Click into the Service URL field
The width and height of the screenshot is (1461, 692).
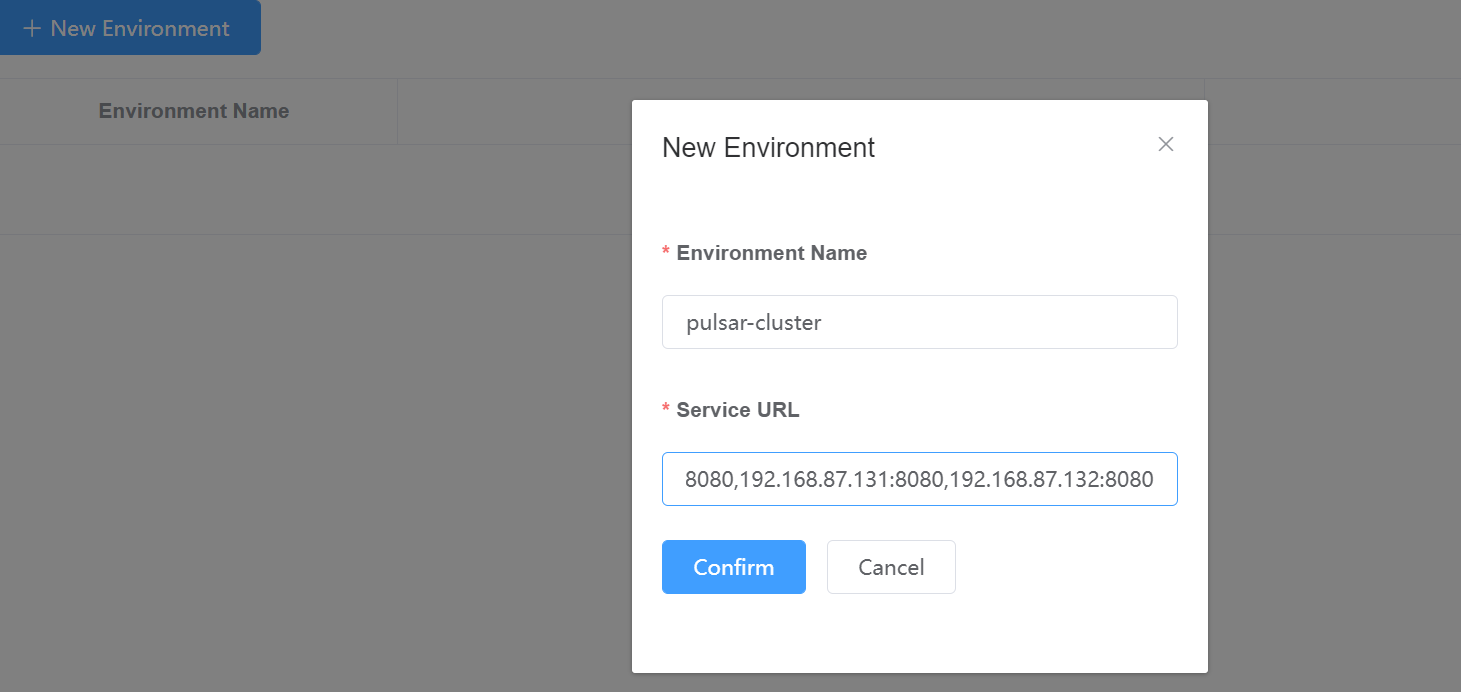click(x=919, y=479)
